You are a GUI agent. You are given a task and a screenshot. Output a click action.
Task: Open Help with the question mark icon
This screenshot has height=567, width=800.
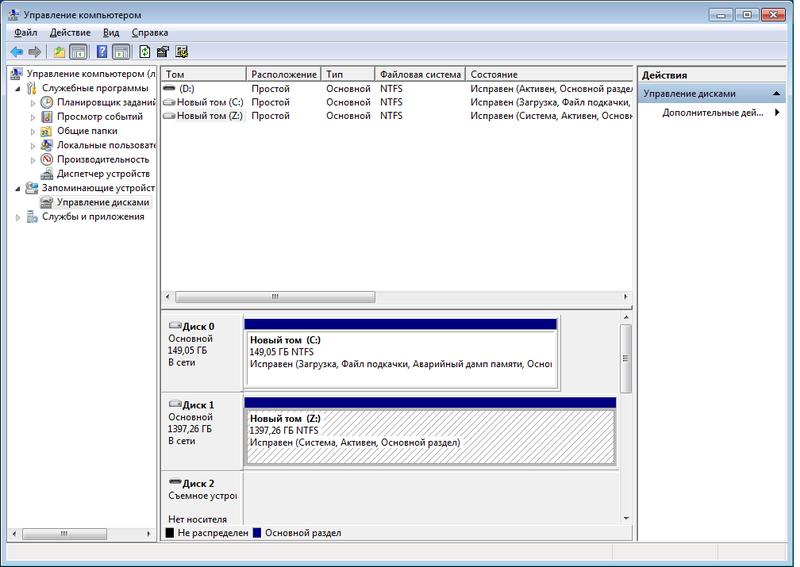(x=102, y=52)
